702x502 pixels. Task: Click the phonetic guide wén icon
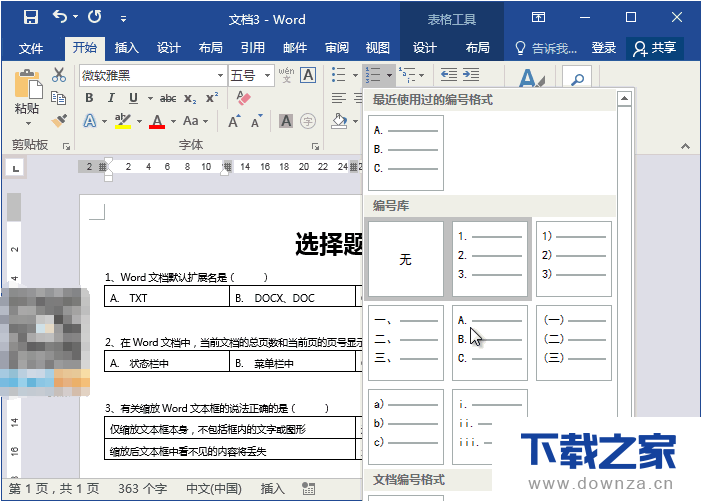tap(286, 75)
